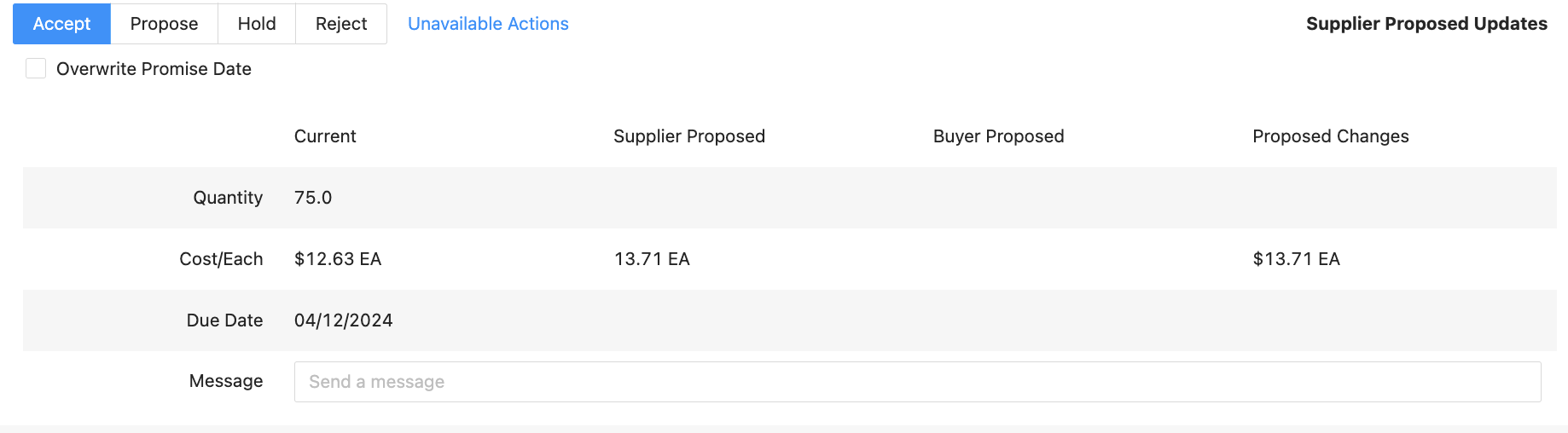Click the Buyer Proposed column header
Image resolution: width=1568 pixels, height=433 pixels.
998,136
